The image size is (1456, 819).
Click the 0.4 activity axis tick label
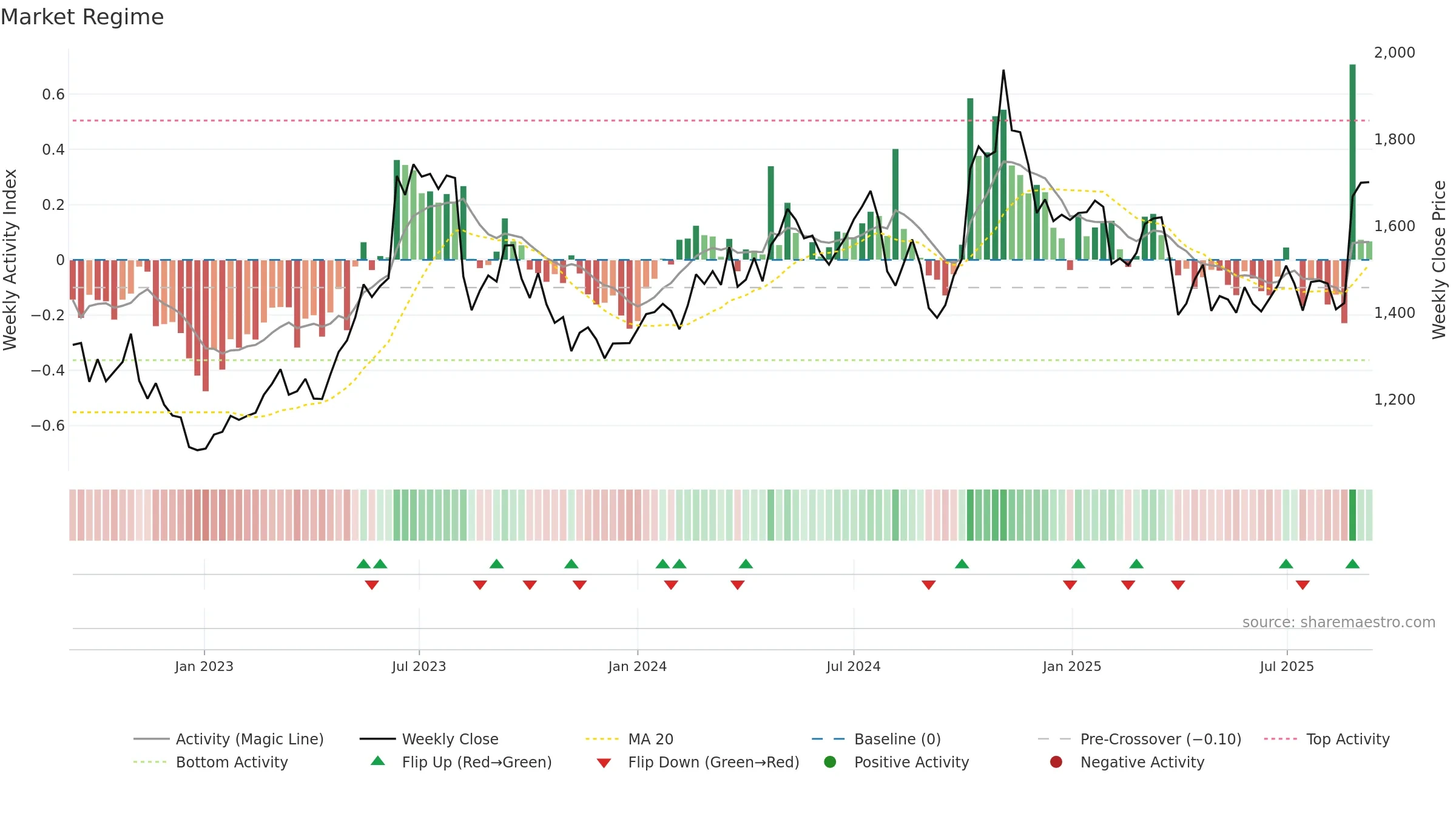point(53,150)
